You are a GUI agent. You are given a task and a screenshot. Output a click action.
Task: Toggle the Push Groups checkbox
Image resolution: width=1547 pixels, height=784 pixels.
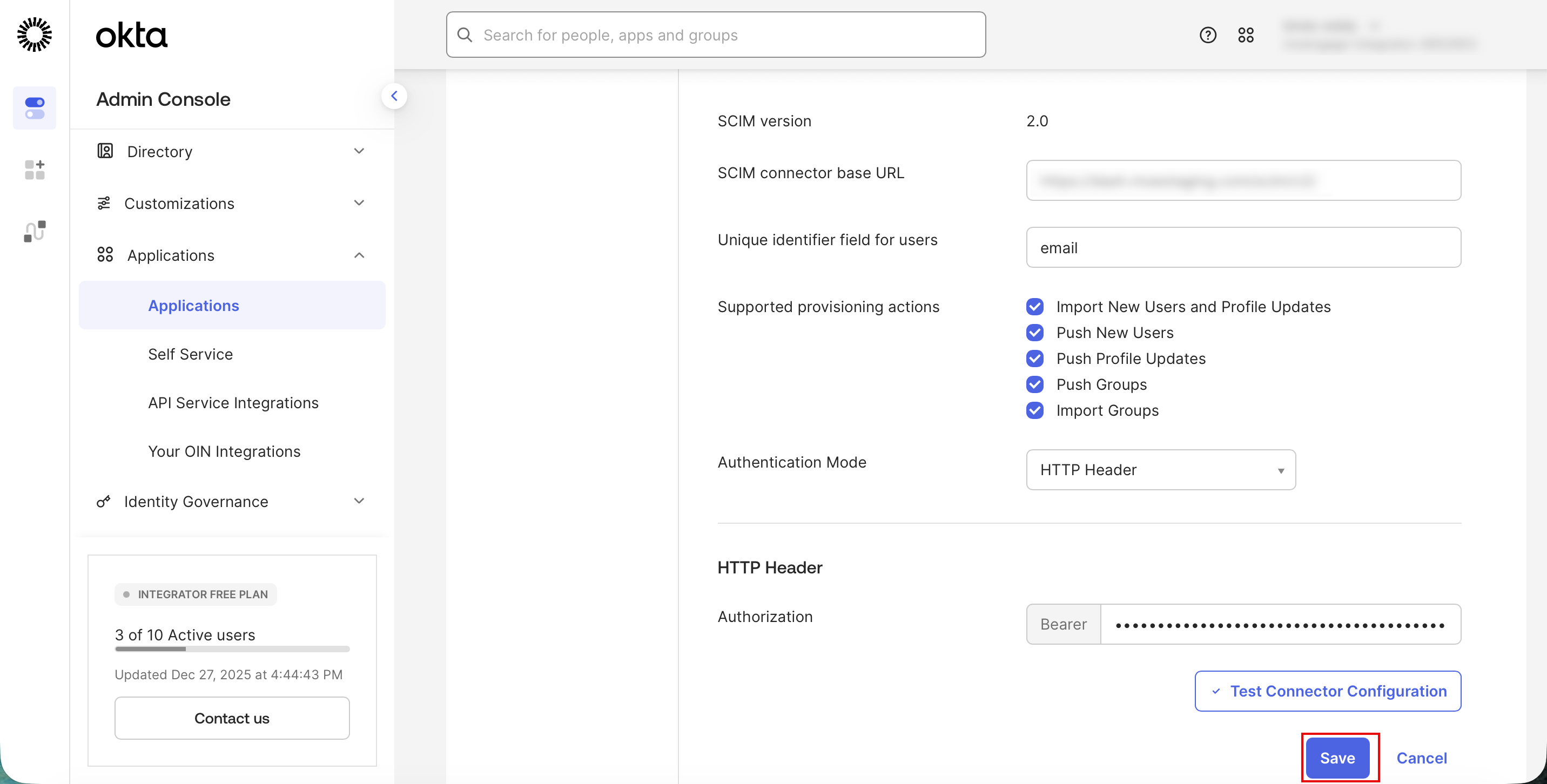[1035, 384]
